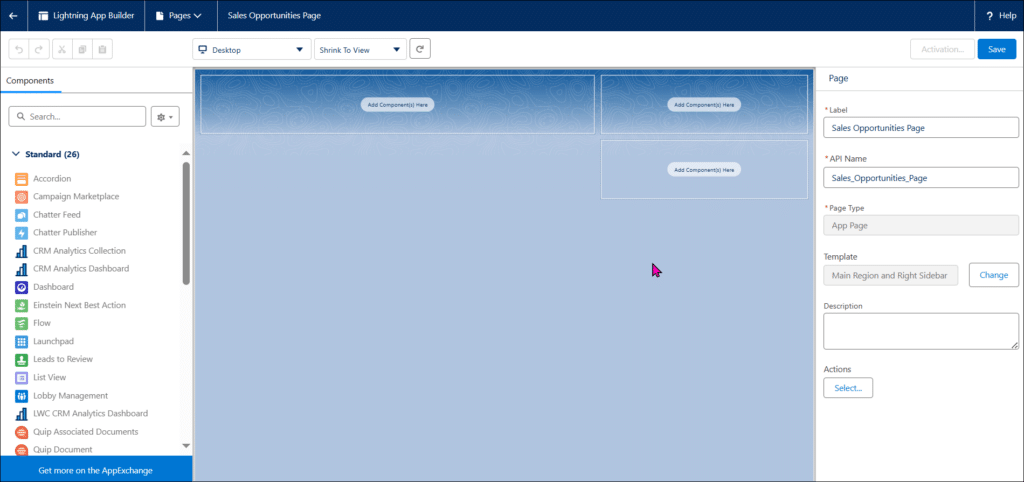The width and height of the screenshot is (1024, 482).
Task: Click the API Name input field
Action: point(921,178)
